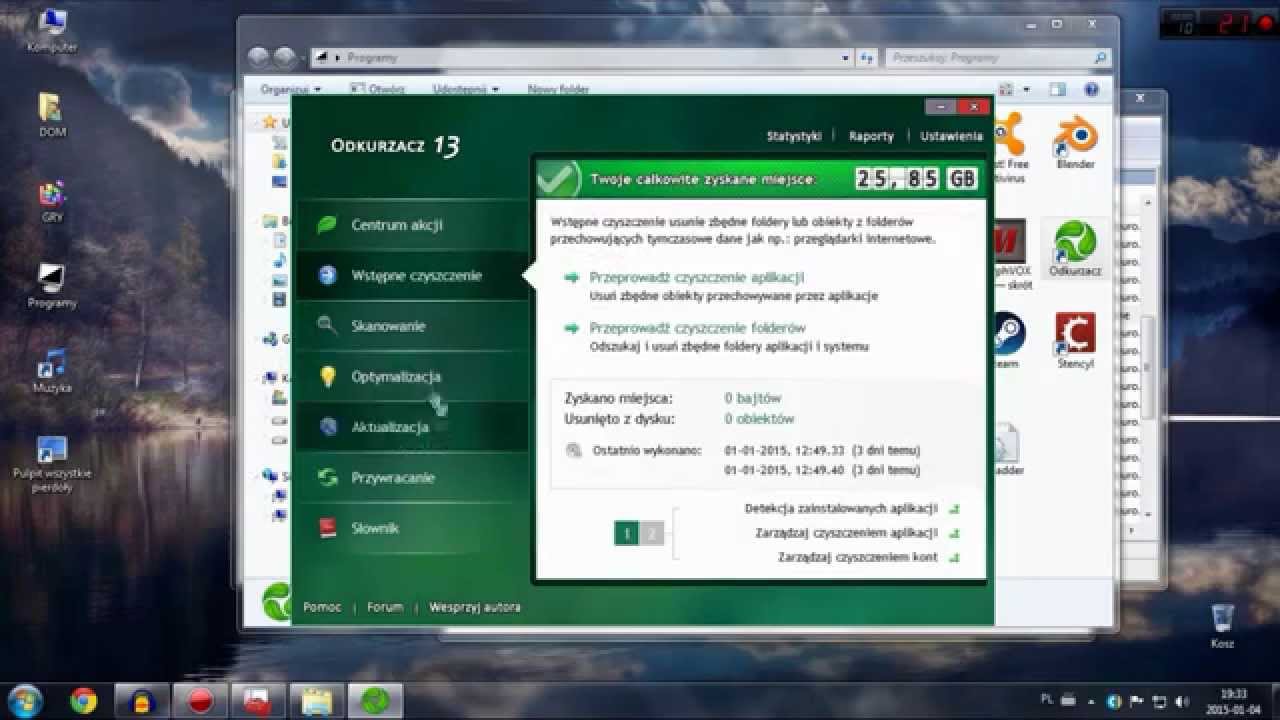Click Nowy folder in Explorer toolbar
Screen dimensions: 1280x720
point(558,89)
